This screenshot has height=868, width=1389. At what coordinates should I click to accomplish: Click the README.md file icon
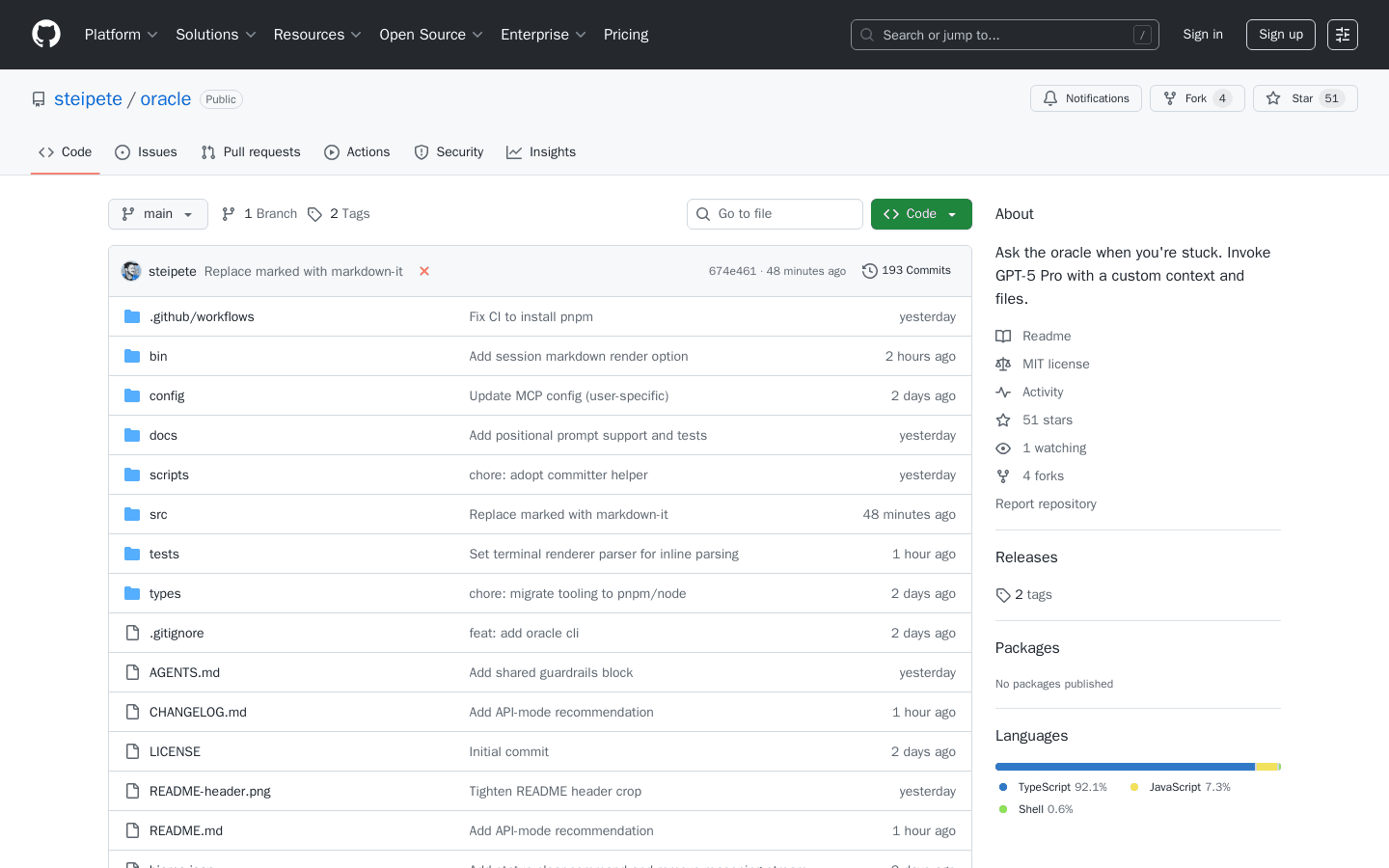click(132, 830)
